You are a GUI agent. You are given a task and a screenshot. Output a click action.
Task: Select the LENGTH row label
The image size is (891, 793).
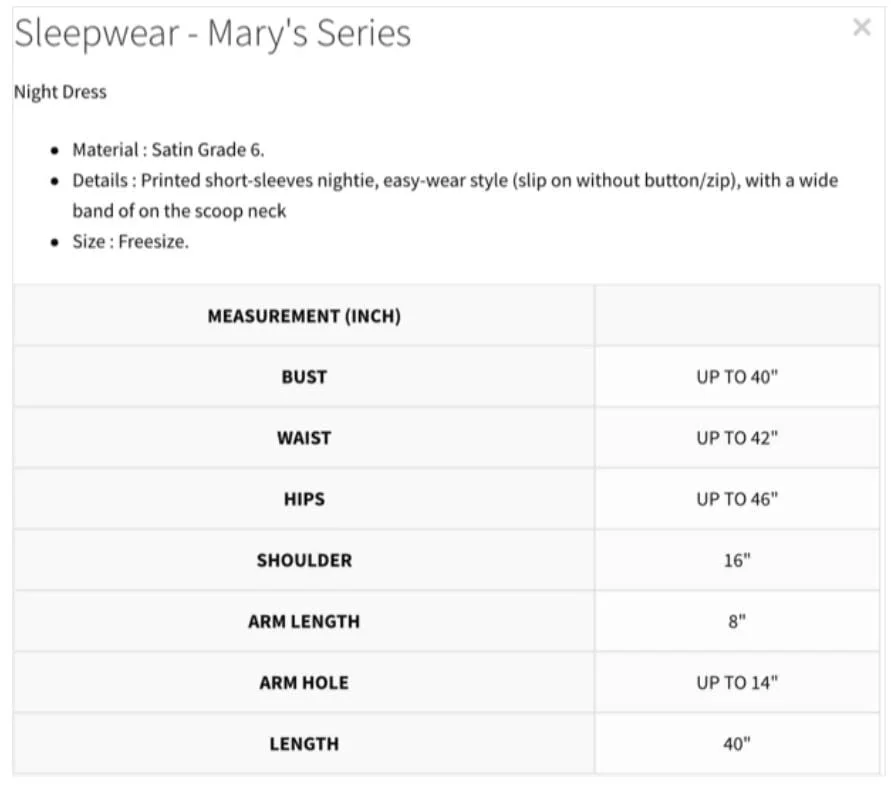(304, 744)
